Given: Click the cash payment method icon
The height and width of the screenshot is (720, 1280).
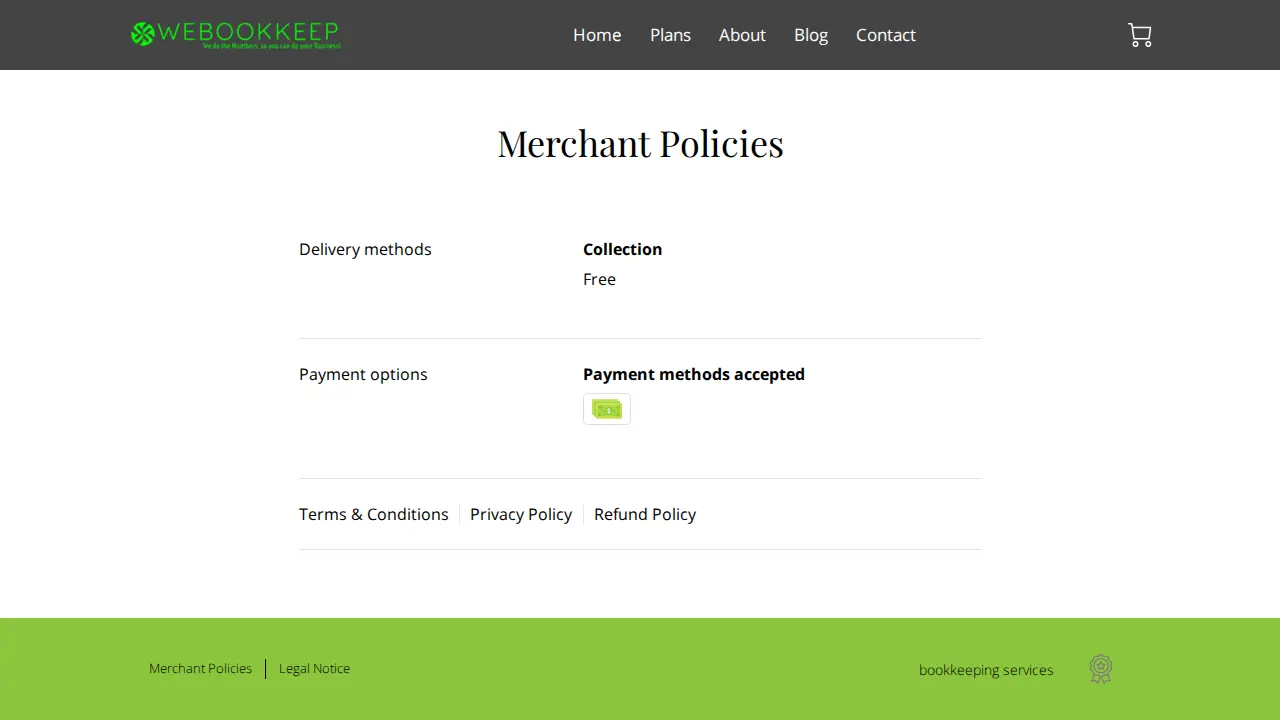Looking at the screenshot, I should coord(607,409).
